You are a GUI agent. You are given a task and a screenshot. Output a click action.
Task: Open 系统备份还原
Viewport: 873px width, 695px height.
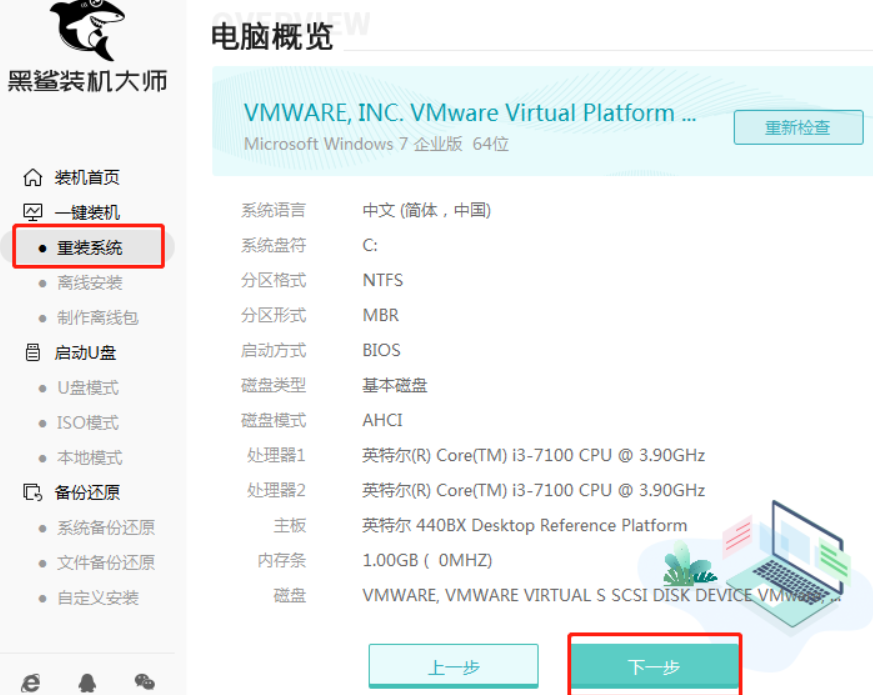click(106, 528)
